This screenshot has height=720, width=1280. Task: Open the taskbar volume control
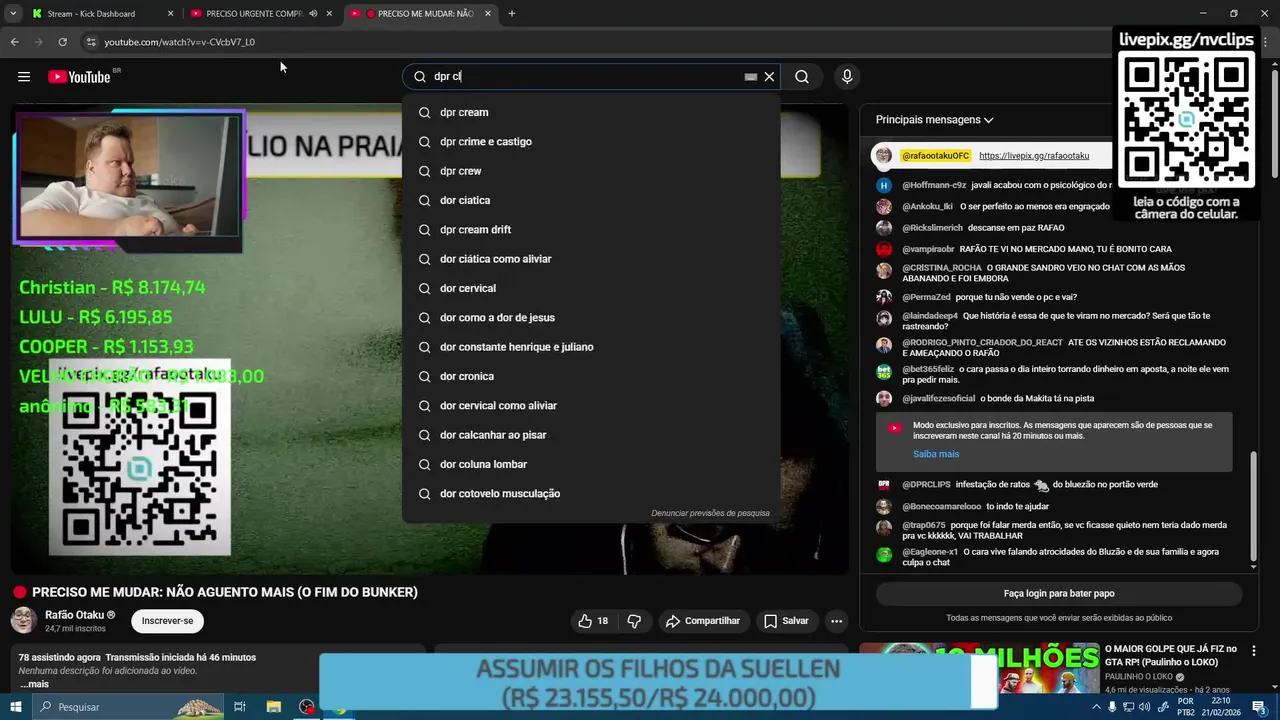1144,707
